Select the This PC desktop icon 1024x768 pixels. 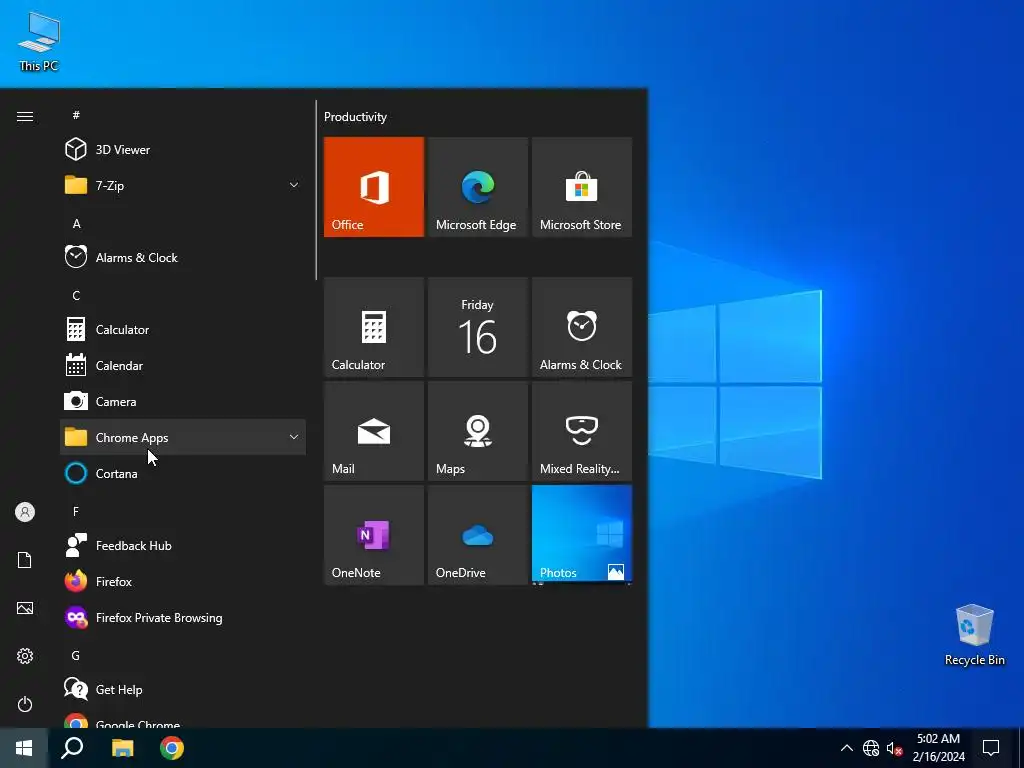pyautogui.click(x=39, y=42)
